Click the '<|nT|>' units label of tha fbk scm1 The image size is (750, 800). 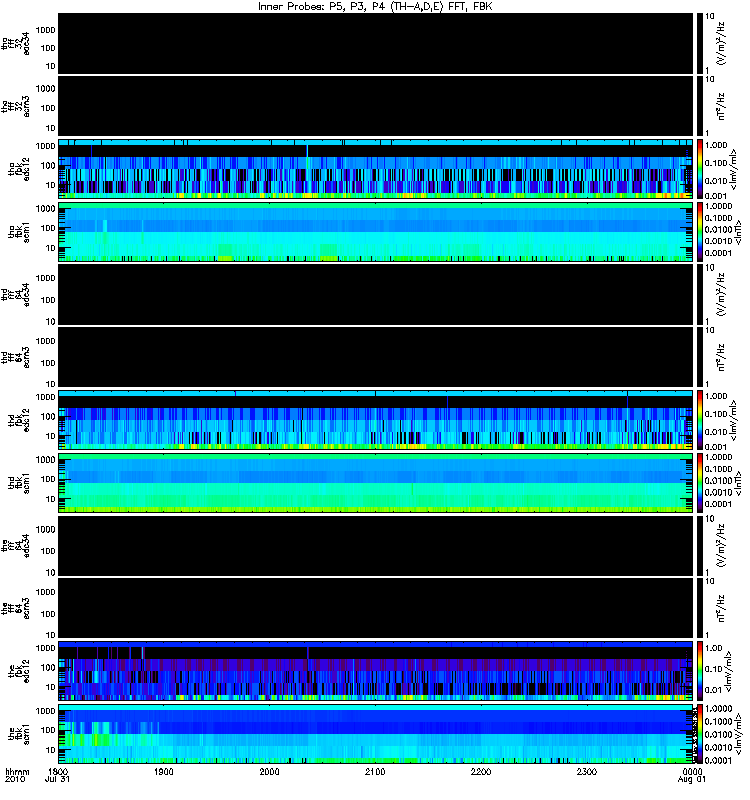738,232
